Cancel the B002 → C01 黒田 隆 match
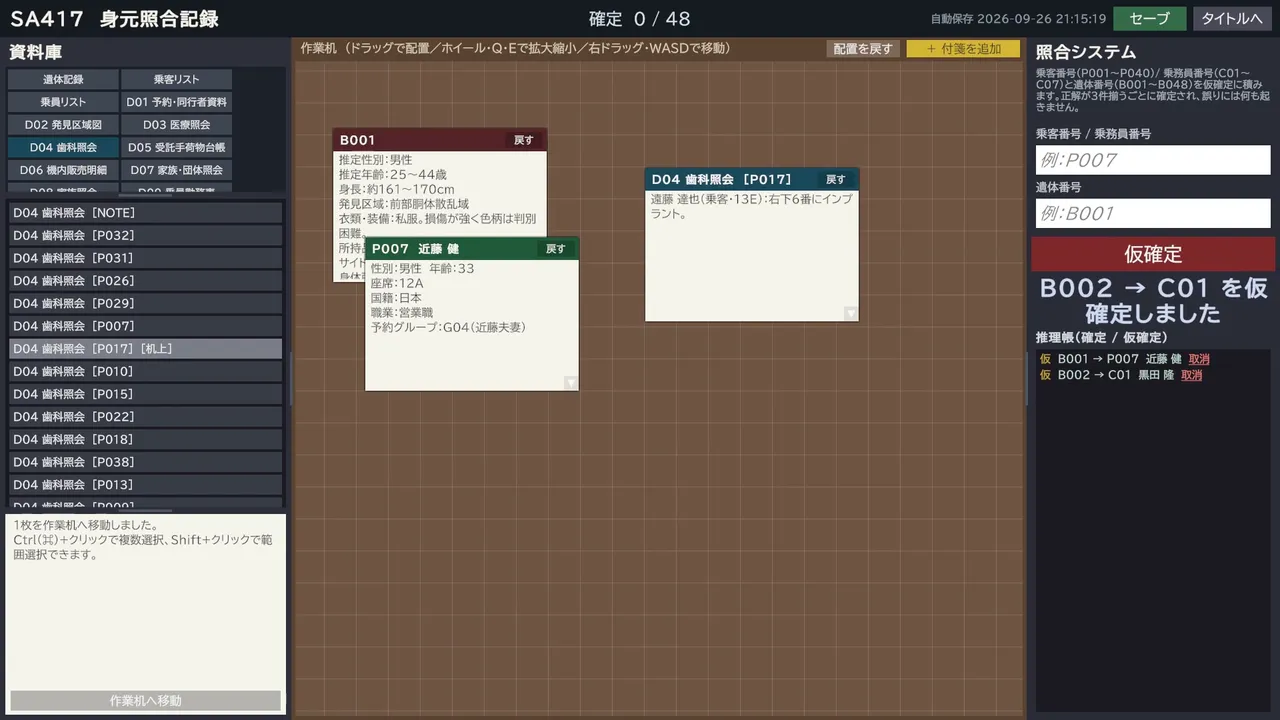Viewport: 1280px width, 720px height. pos(1191,375)
